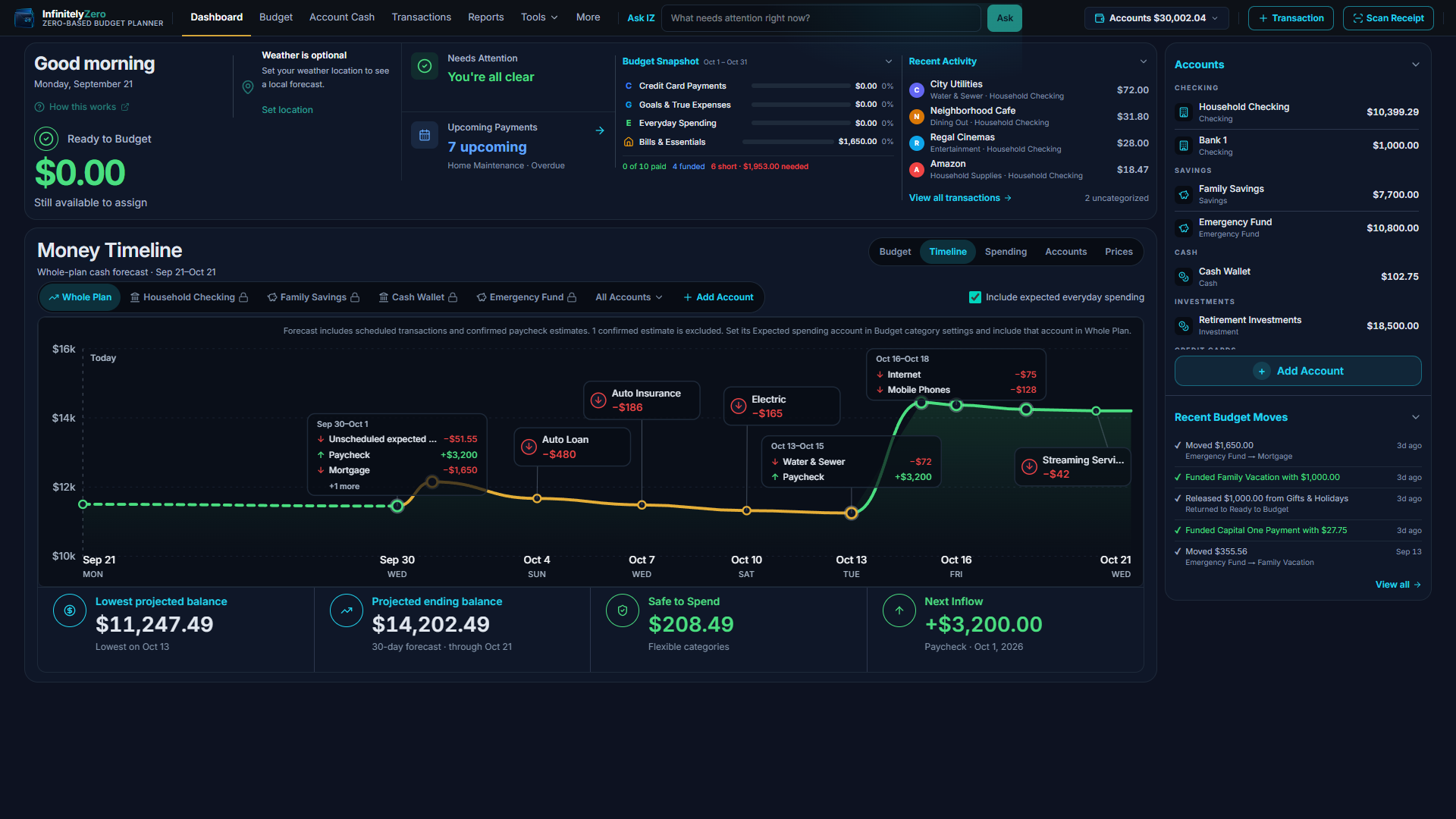This screenshot has height=819, width=1456.
Task: Collapse the Recent Activity panel
Action: pos(1144,61)
